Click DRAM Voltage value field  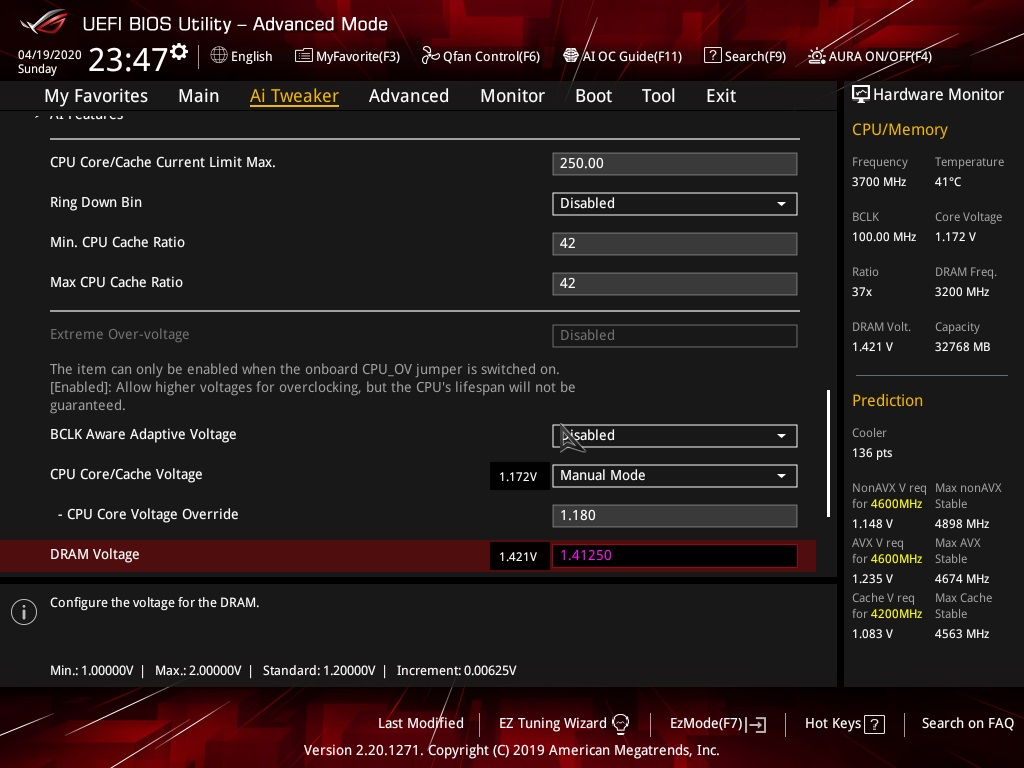pos(675,555)
